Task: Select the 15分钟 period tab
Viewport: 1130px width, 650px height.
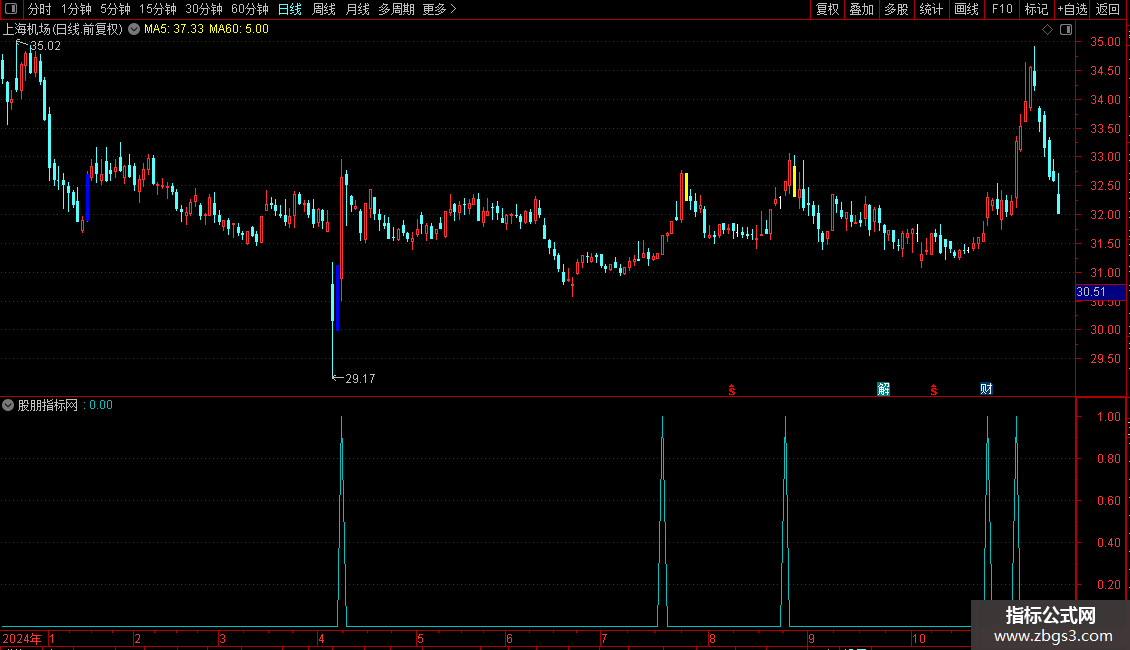Action: click(158, 9)
